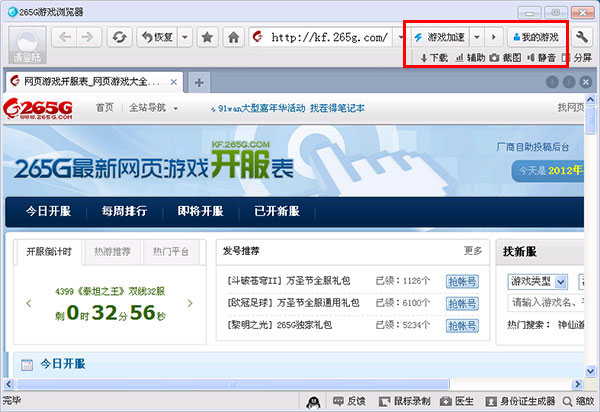Viewport: 600px width, 412px height.
Task: Click the browser forward arrow
Action: click(x=88, y=37)
